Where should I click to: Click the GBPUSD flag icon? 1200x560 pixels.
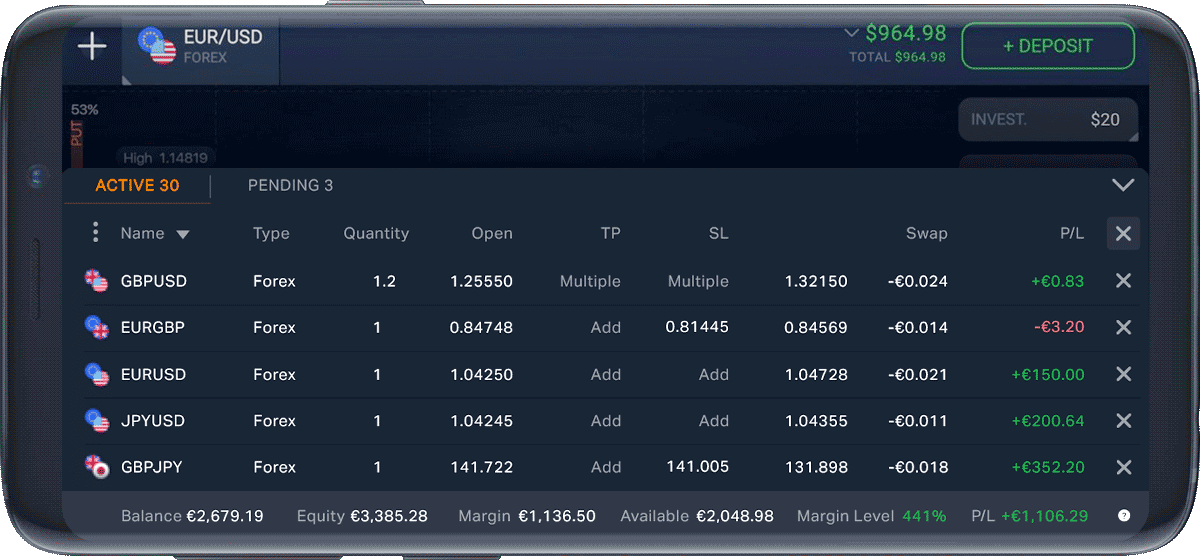(97, 281)
